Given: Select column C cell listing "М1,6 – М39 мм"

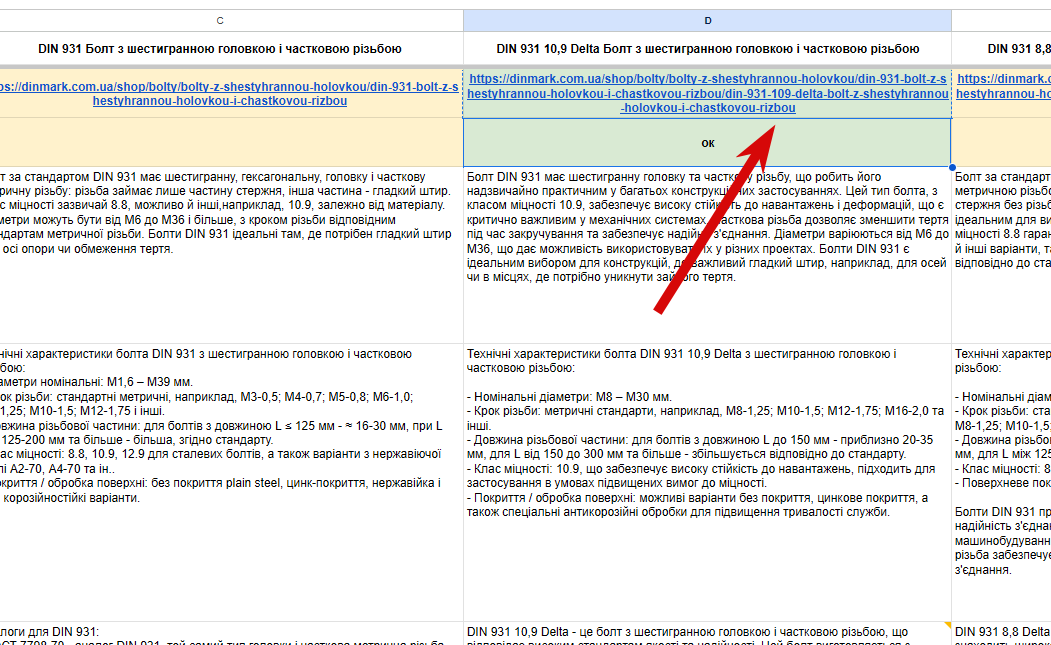Looking at the screenshot, I should [x=231, y=483].
